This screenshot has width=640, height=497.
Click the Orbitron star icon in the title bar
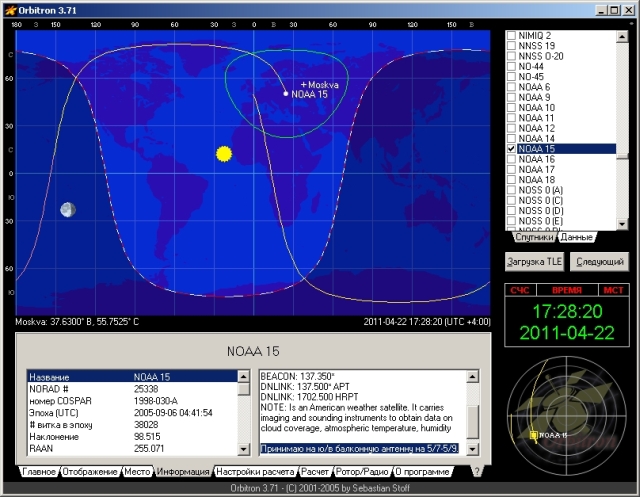pyautogui.click(x=10, y=10)
